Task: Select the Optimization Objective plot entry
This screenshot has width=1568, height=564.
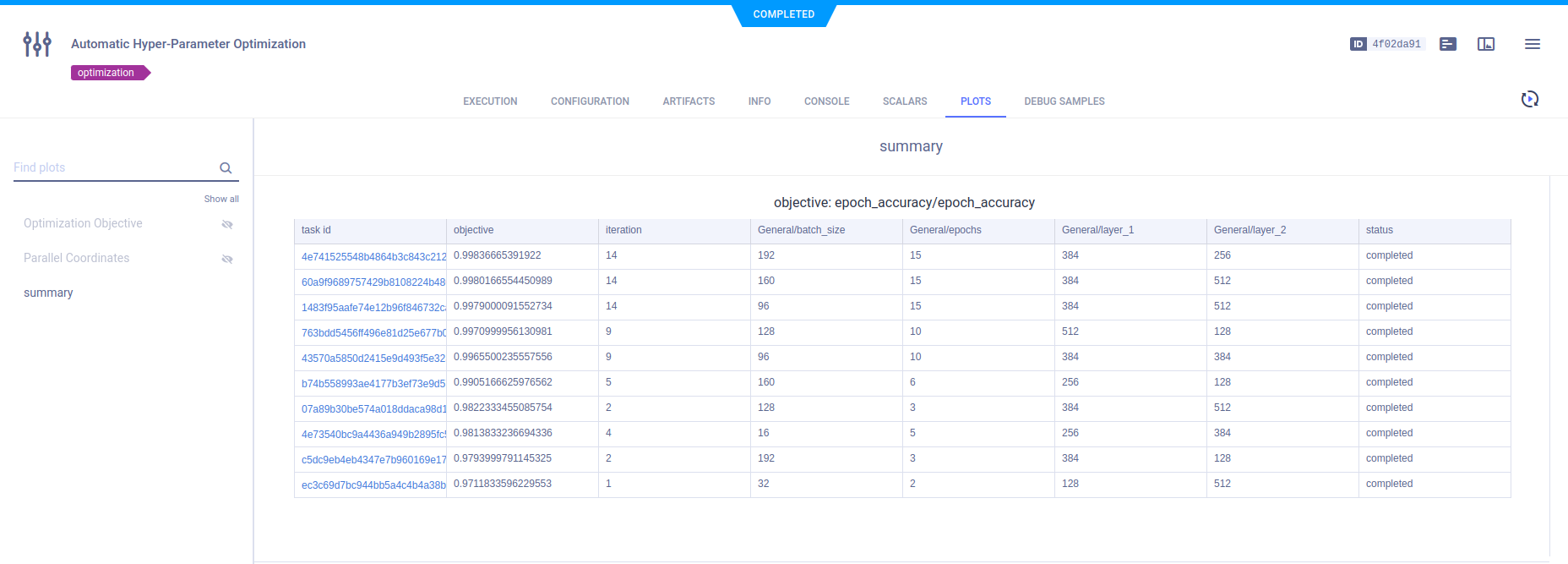Action: [x=83, y=223]
